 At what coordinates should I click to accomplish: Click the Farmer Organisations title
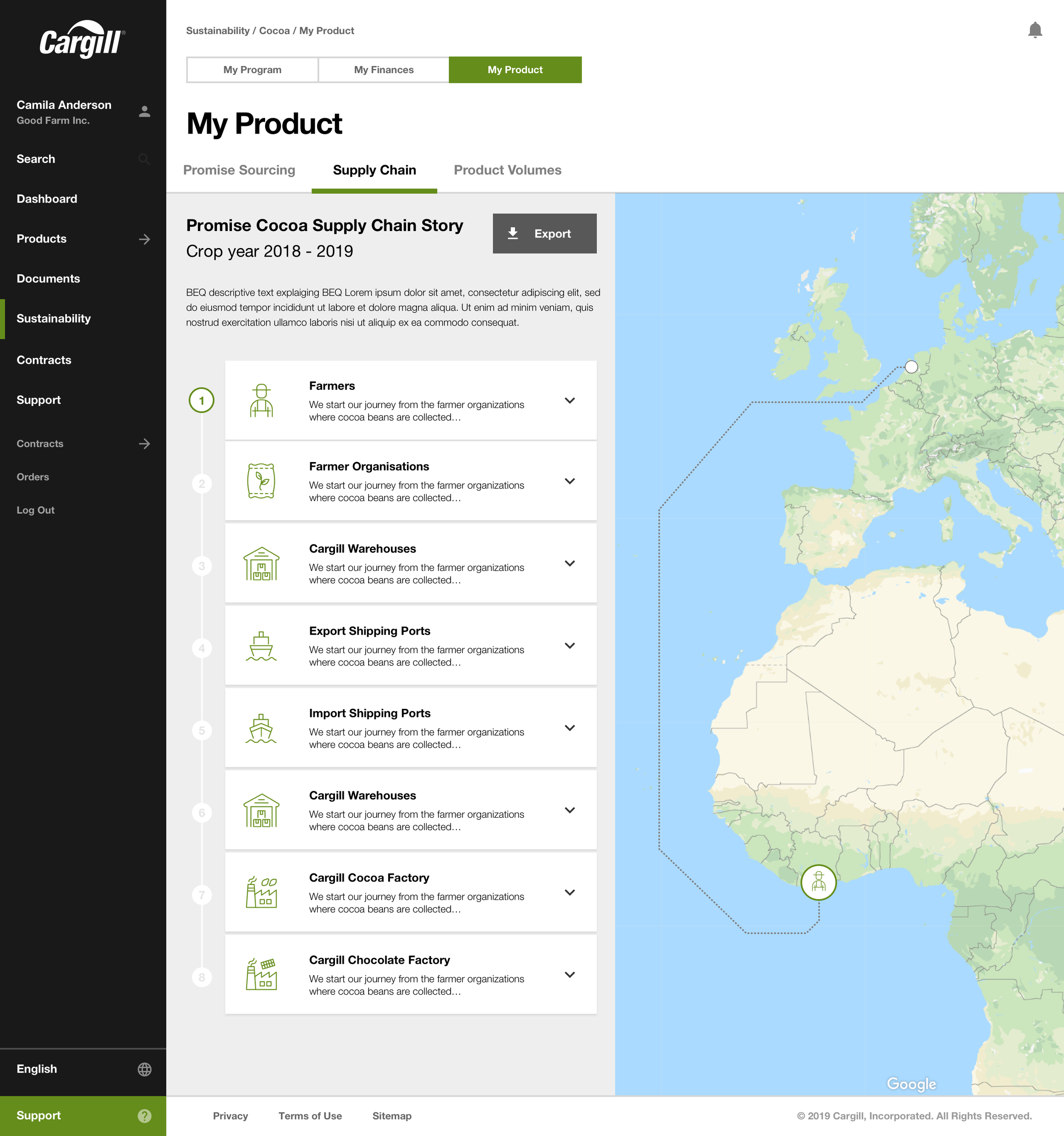pos(369,466)
